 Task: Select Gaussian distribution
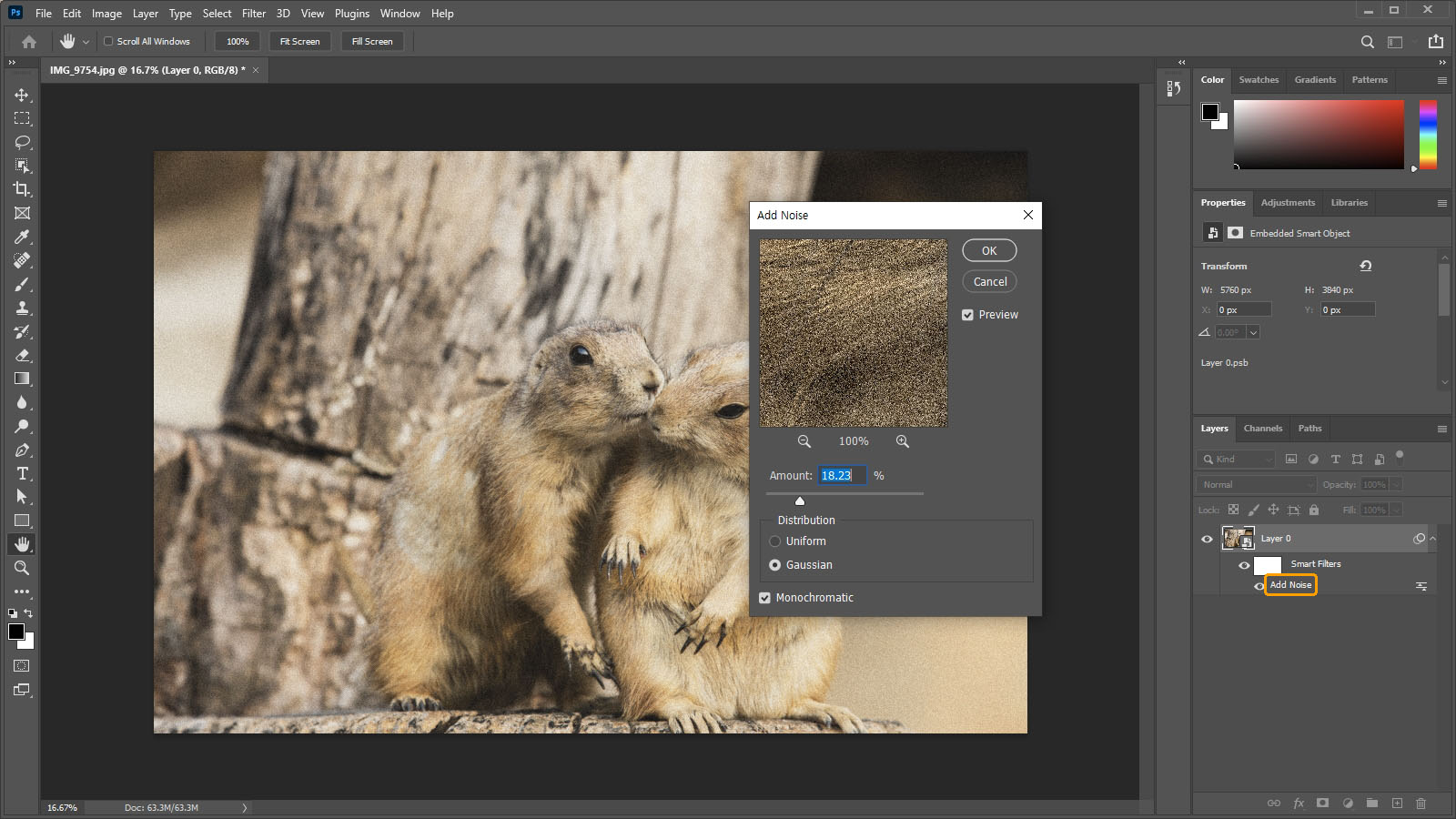(775, 565)
